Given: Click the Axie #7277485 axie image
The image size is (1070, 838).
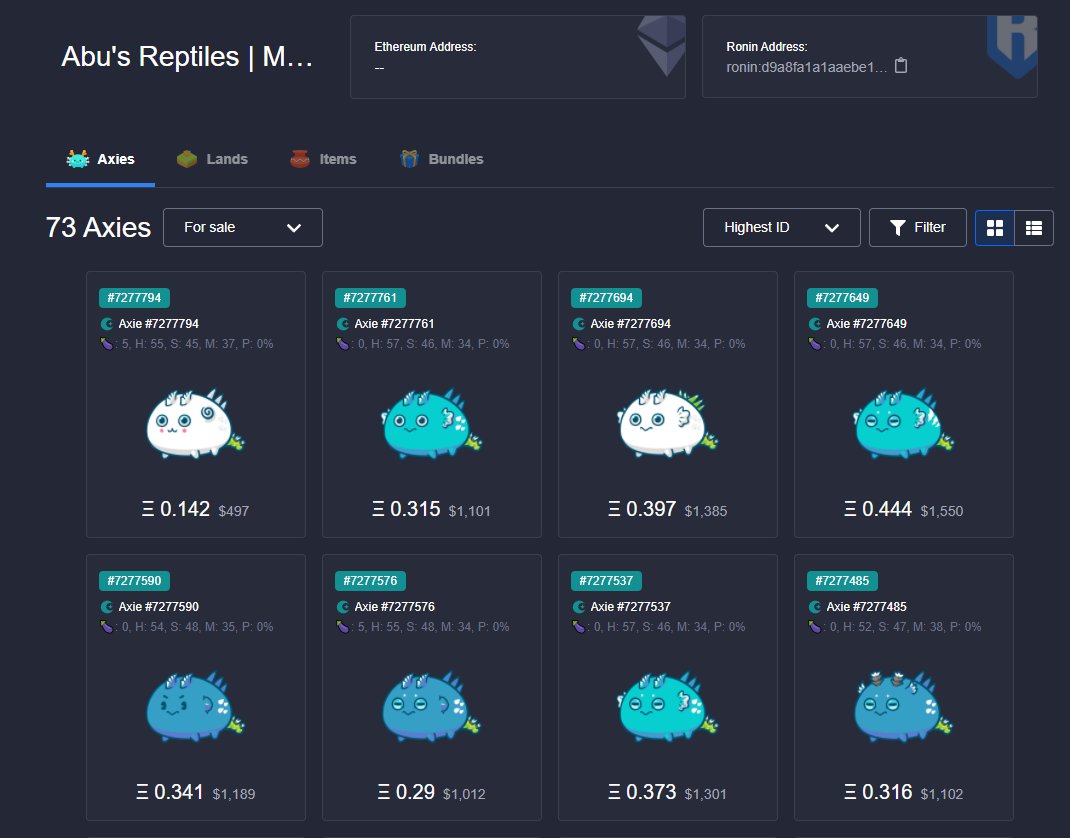Looking at the screenshot, I should (903, 706).
